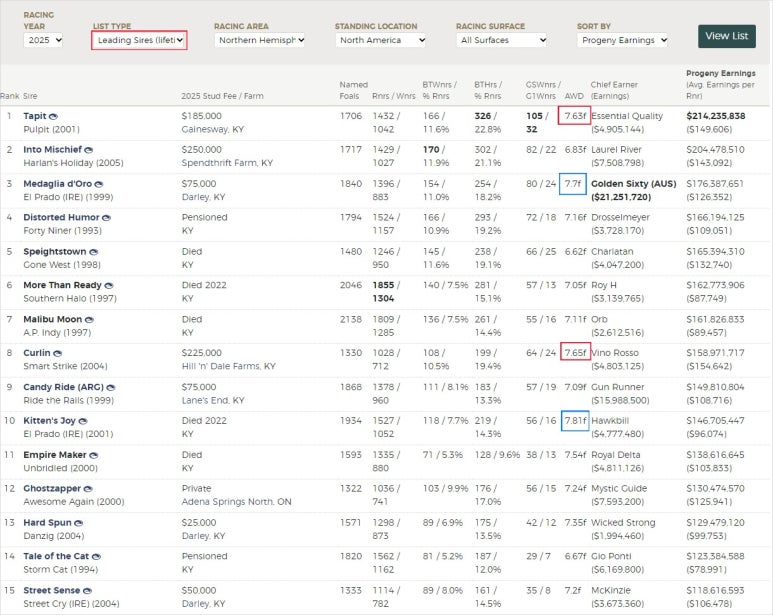Screen dimensions: 773x615
Task: Open the Into Mischief sire link
Action: (x=53, y=149)
